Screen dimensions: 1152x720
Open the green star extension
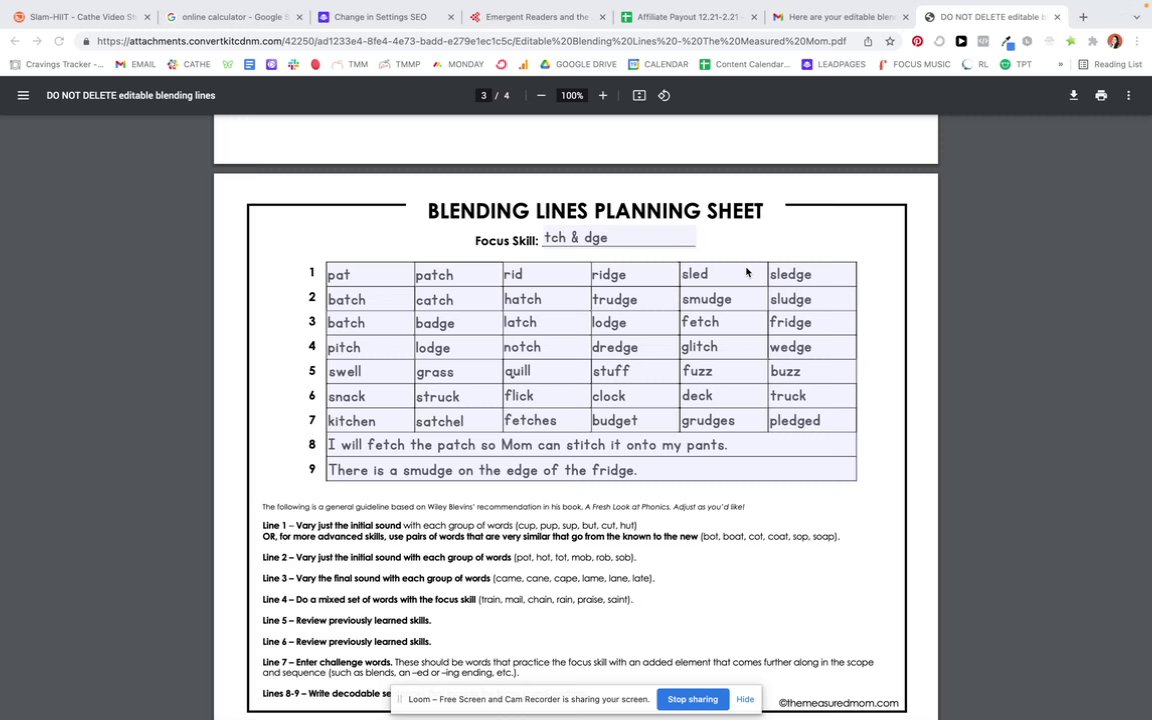point(1071,41)
